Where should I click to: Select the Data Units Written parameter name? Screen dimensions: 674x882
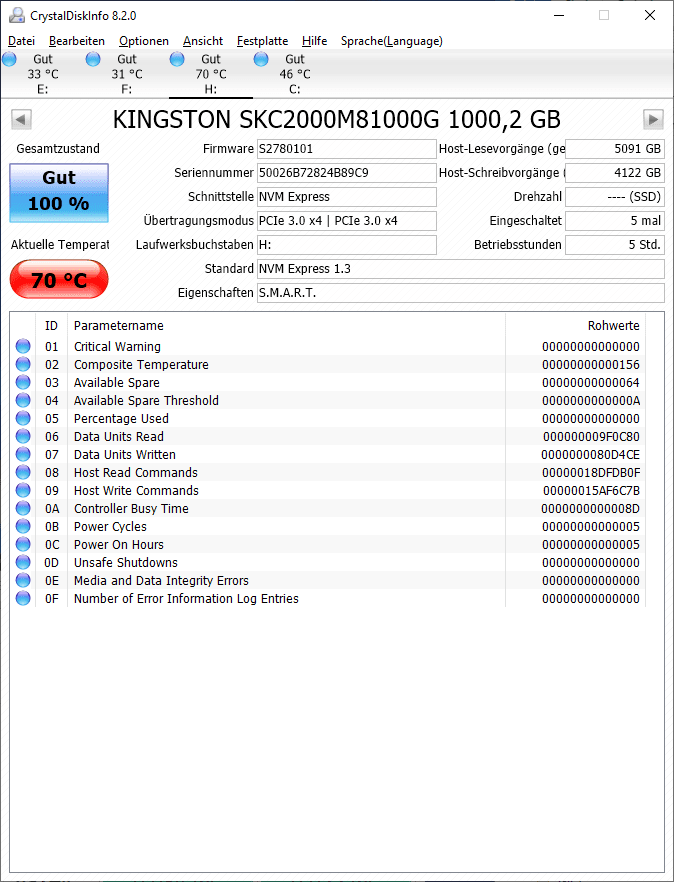point(124,454)
